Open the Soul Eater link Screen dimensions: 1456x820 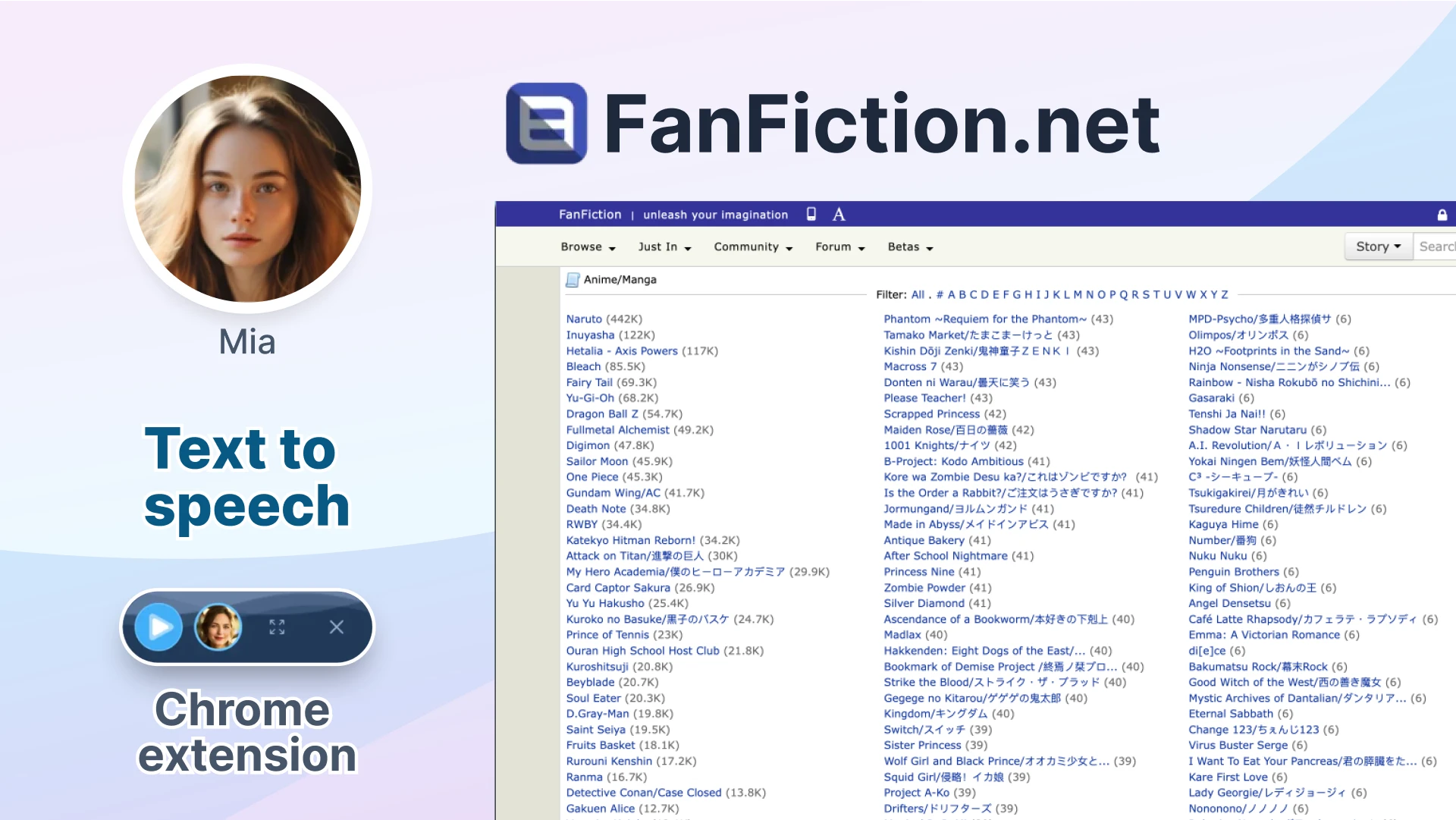click(x=593, y=699)
